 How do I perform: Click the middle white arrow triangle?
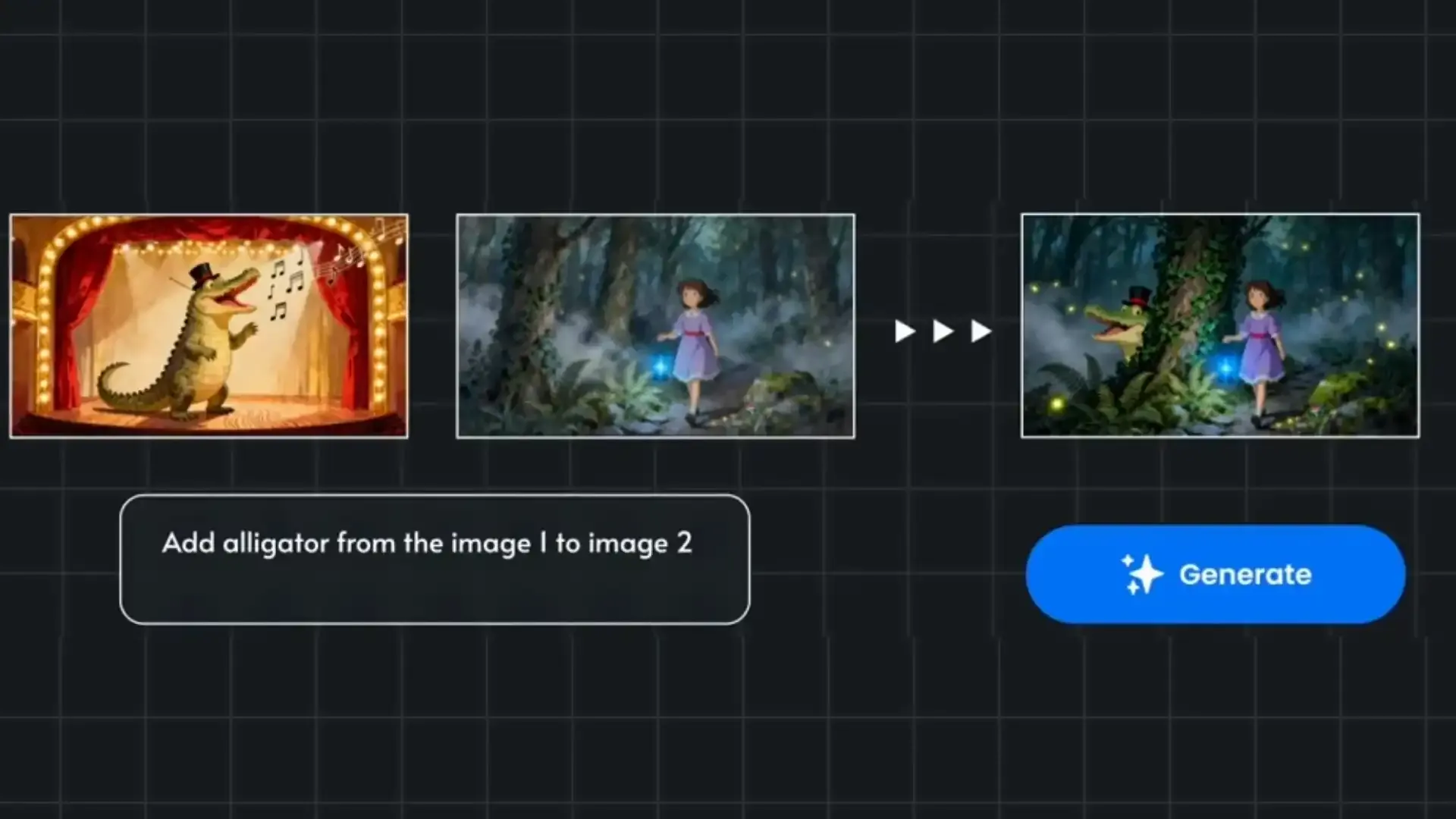pyautogui.click(x=942, y=331)
